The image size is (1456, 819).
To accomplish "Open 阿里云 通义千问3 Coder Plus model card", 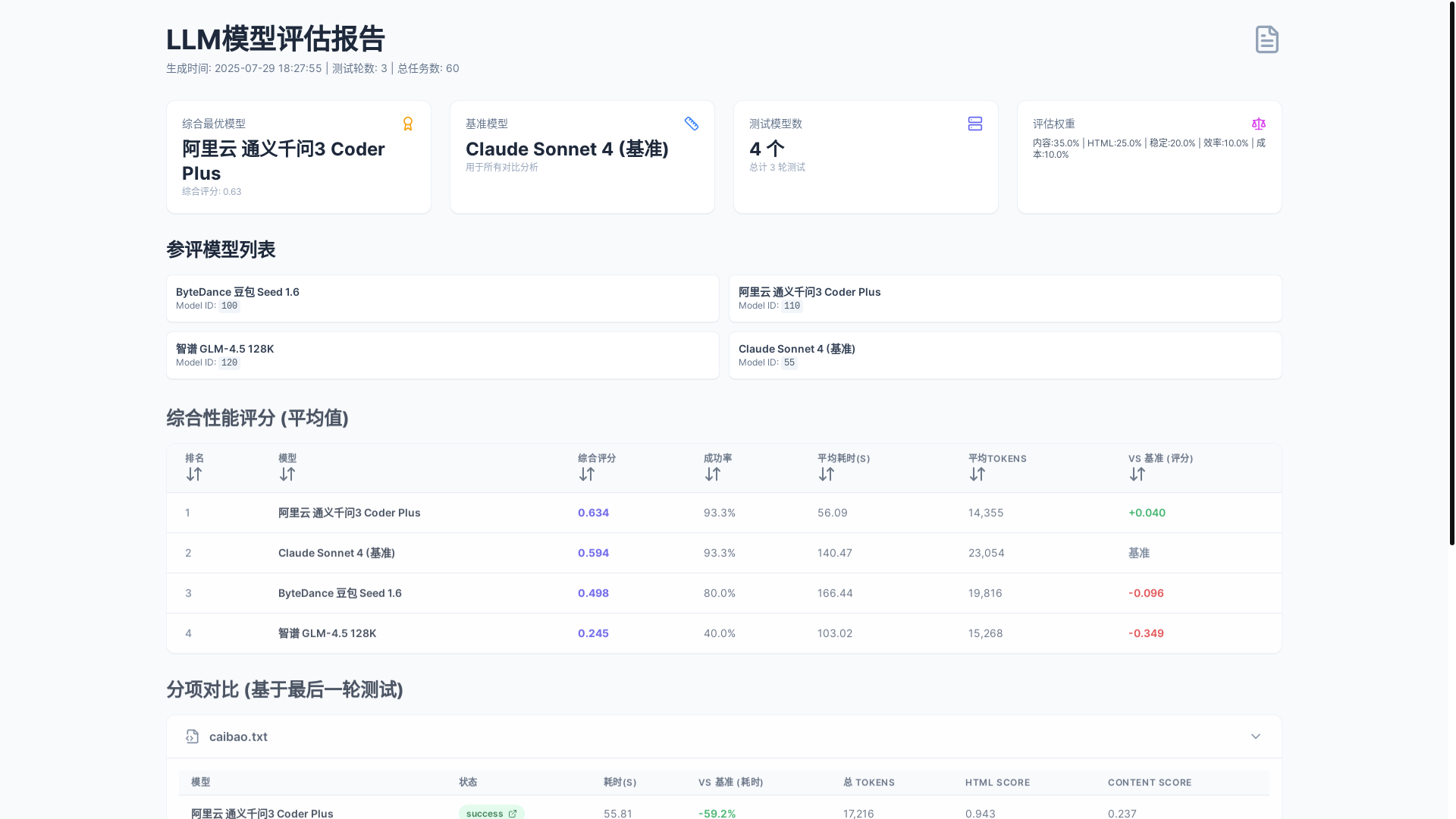I will point(1006,298).
